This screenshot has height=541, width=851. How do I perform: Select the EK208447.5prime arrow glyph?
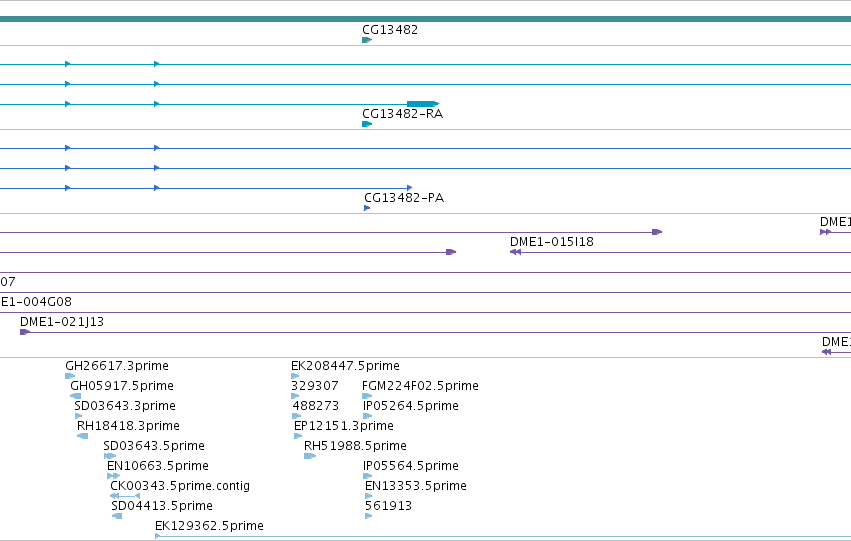pos(295,376)
